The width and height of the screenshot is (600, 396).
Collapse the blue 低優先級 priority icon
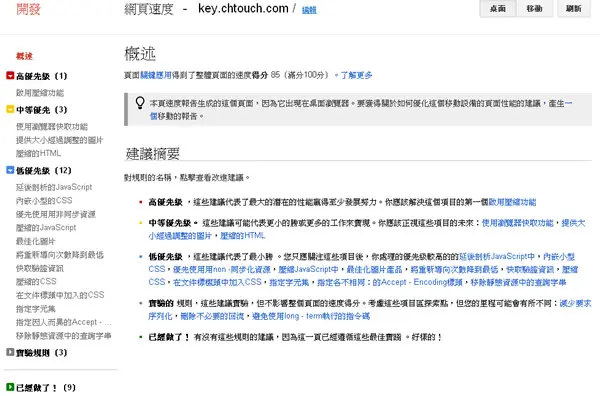coord(10,170)
